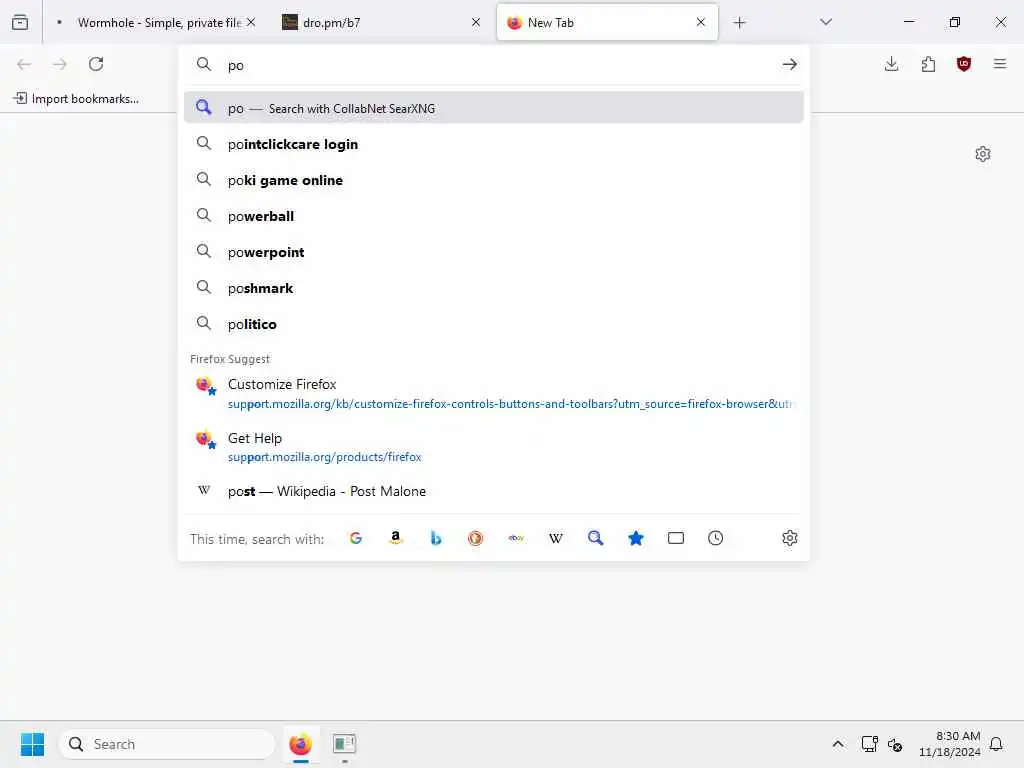Personalize New Tab with the gear icon
The height and width of the screenshot is (768, 1024).
983,154
